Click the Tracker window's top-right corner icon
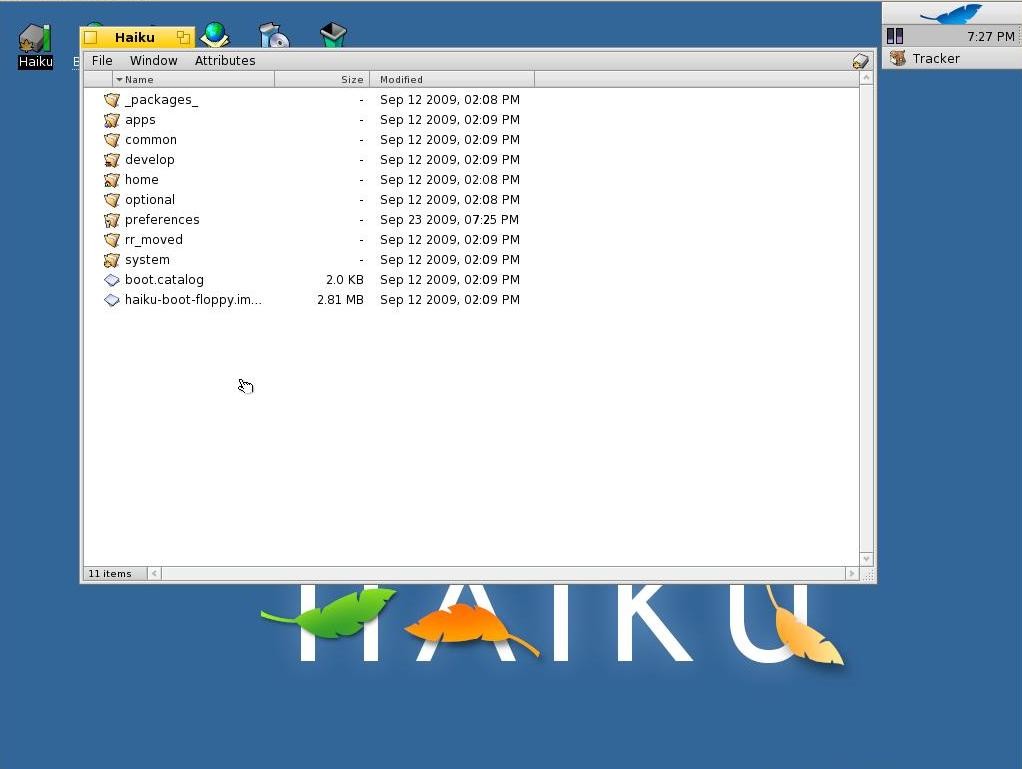The width and height of the screenshot is (1022, 769). pyautogui.click(x=860, y=61)
